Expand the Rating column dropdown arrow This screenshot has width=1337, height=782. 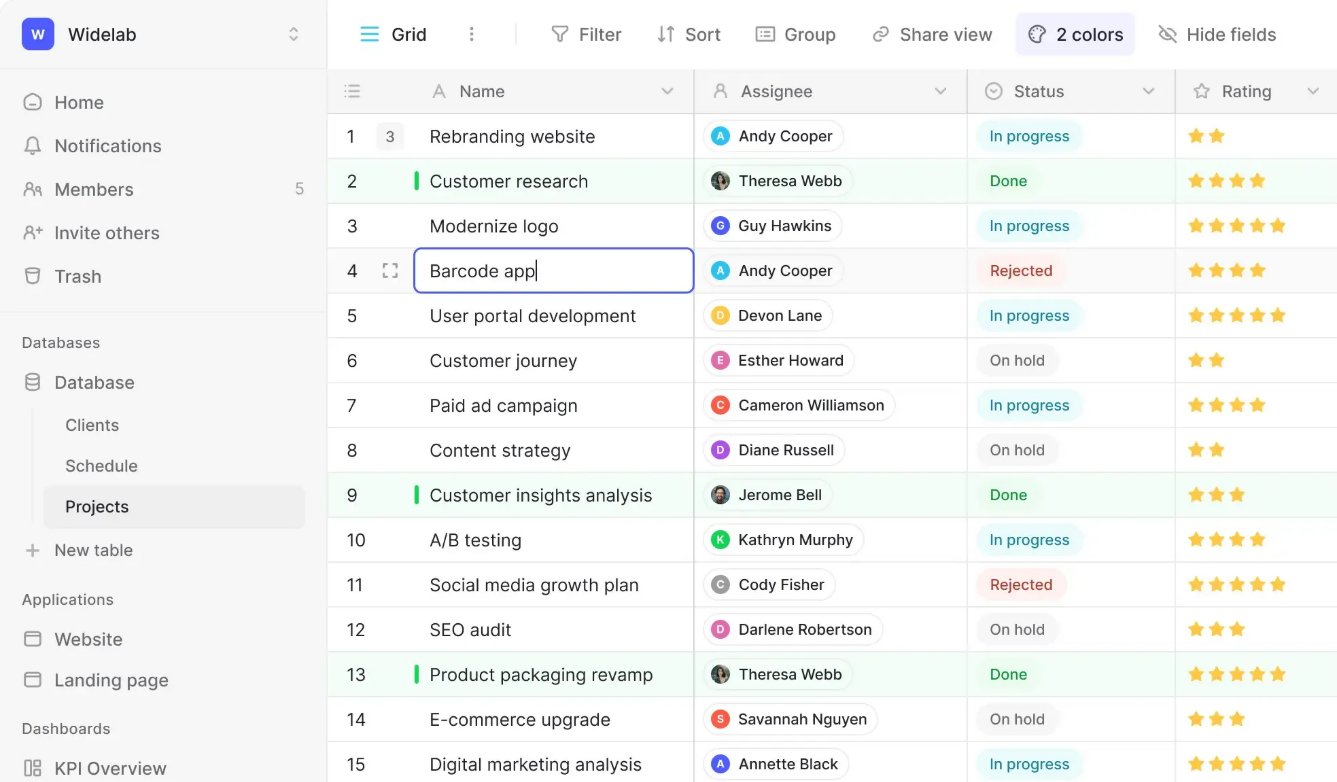1313,91
